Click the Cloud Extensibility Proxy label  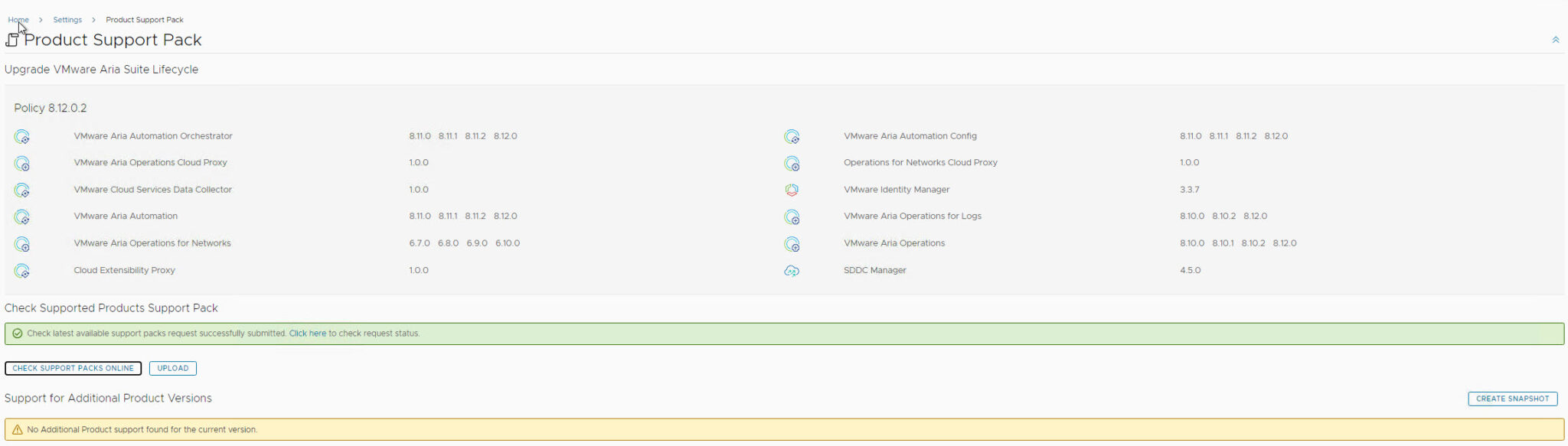pyautogui.click(x=124, y=270)
